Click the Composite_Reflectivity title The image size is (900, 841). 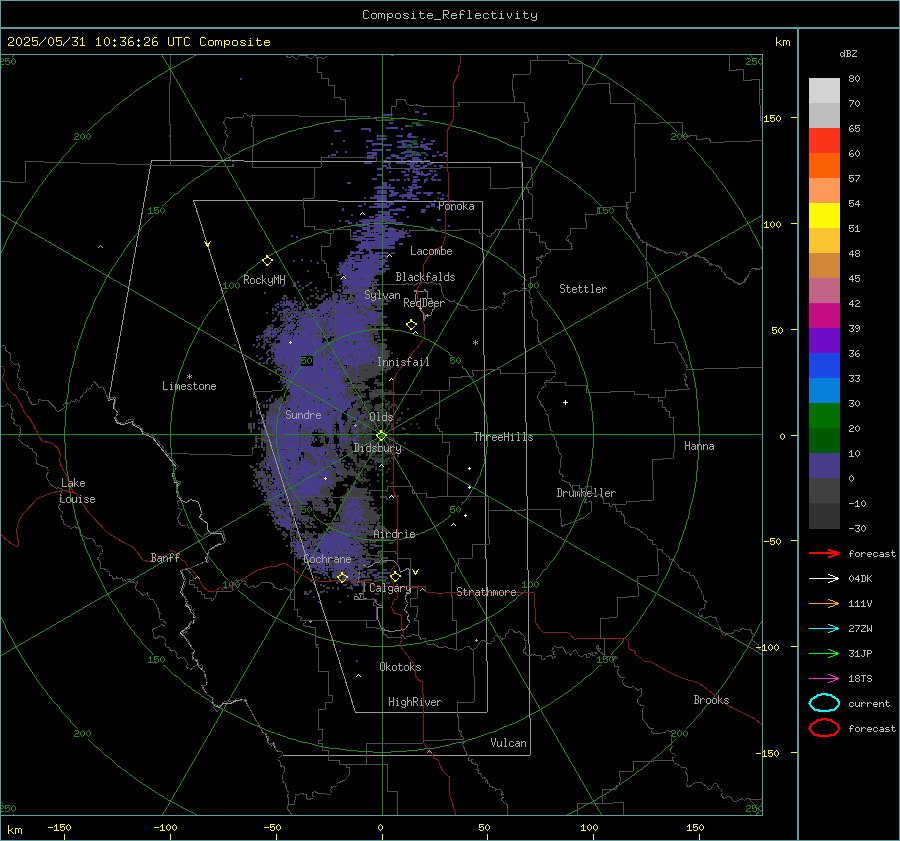pyautogui.click(x=450, y=15)
